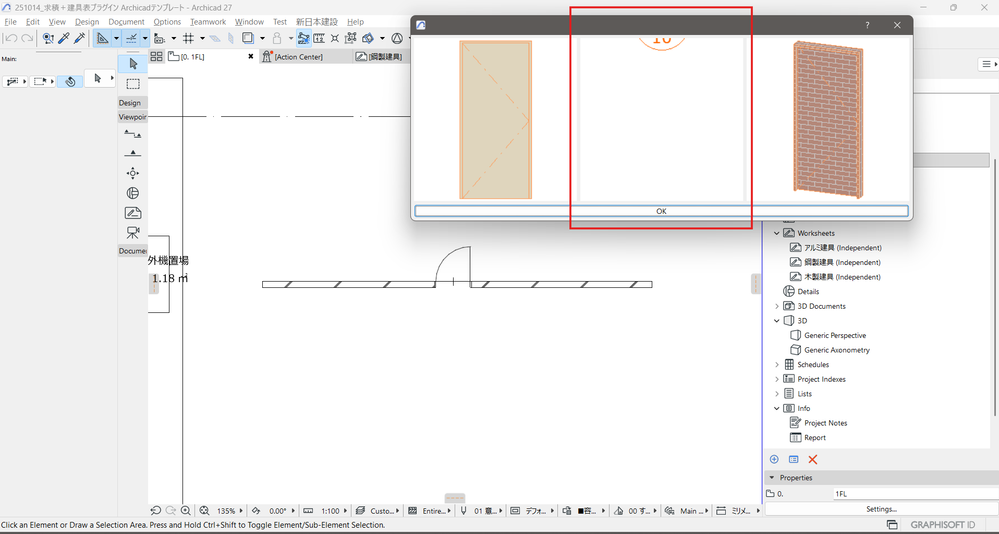Select the Detail tool icon
This screenshot has width=999, height=534.
[133, 193]
